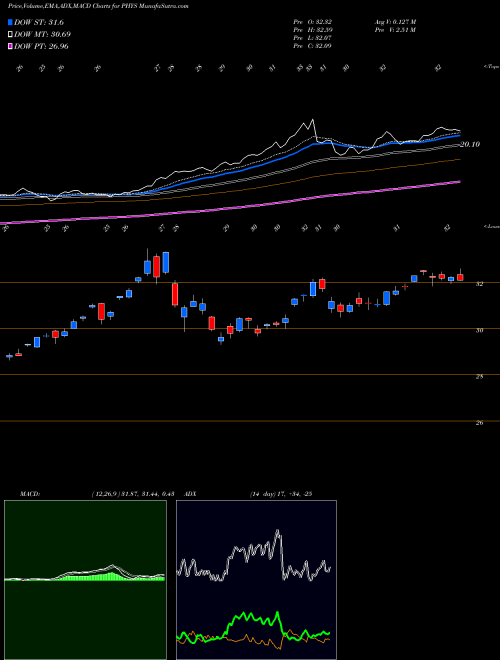Click the tallest blue candlestick at peak

pyautogui.click(x=166, y=262)
